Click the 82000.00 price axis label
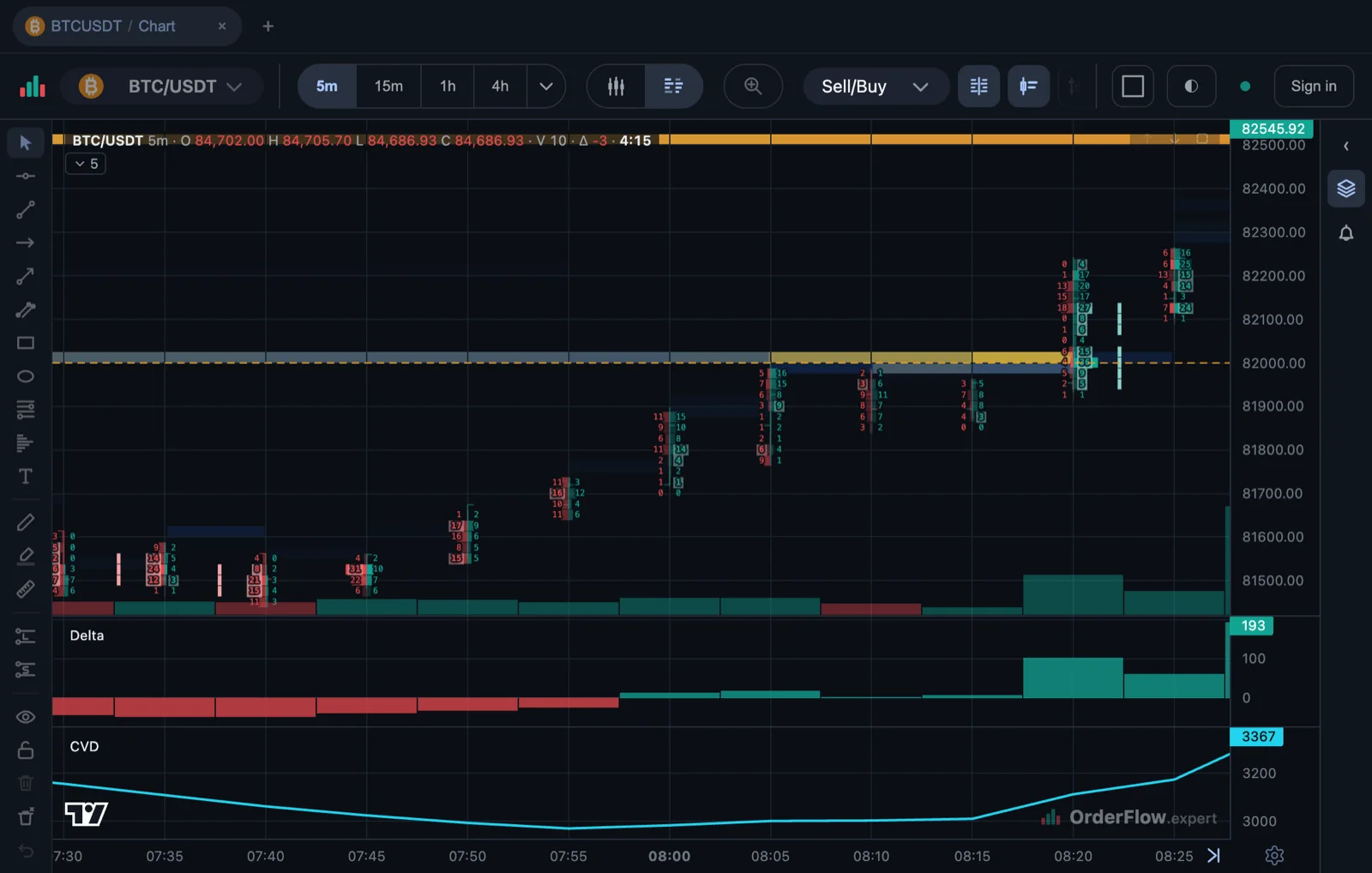1372x873 pixels. [x=1273, y=363]
